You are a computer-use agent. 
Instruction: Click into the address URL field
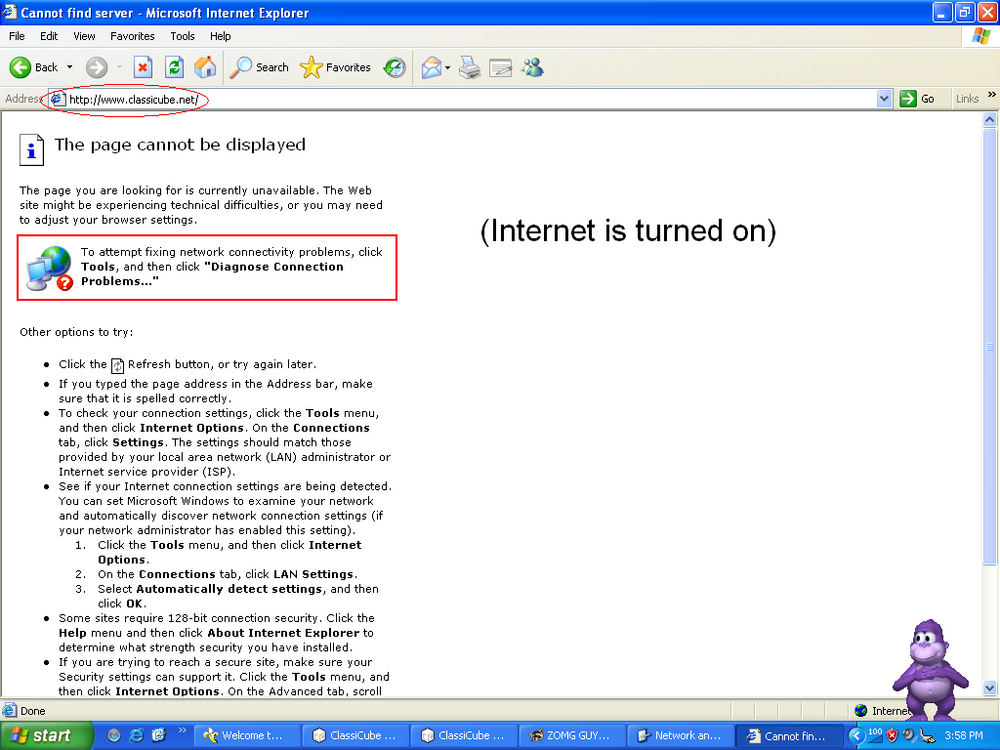(x=471, y=99)
